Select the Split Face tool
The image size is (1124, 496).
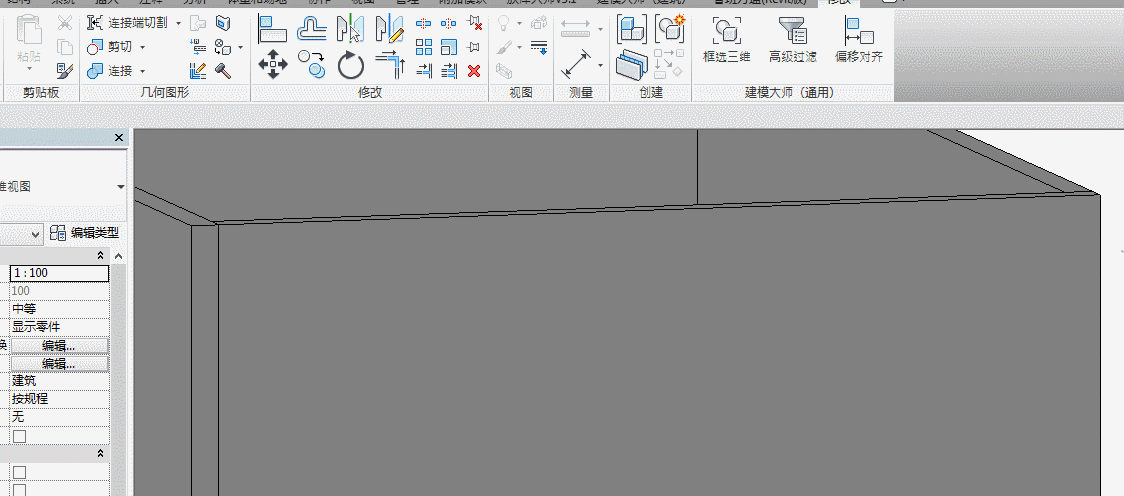coord(223,24)
